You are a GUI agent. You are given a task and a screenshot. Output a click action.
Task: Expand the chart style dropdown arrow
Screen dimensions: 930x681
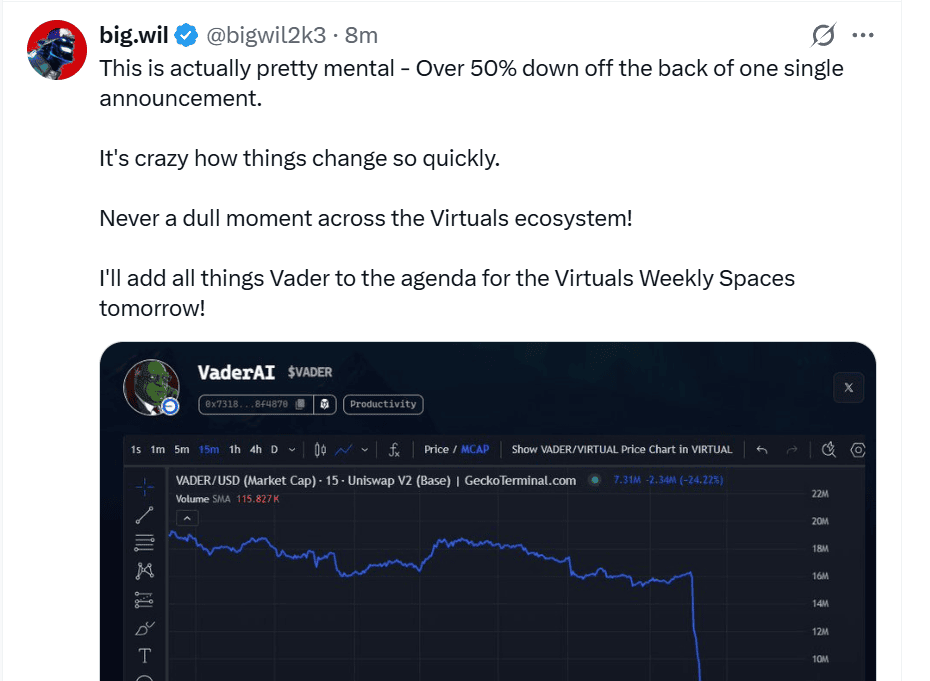click(x=365, y=450)
